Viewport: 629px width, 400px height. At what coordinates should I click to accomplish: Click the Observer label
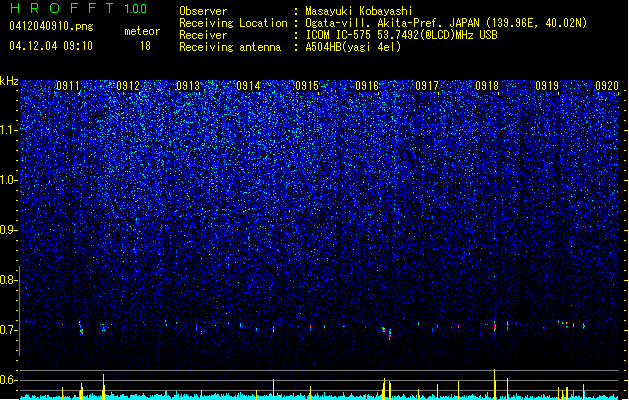(x=203, y=11)
